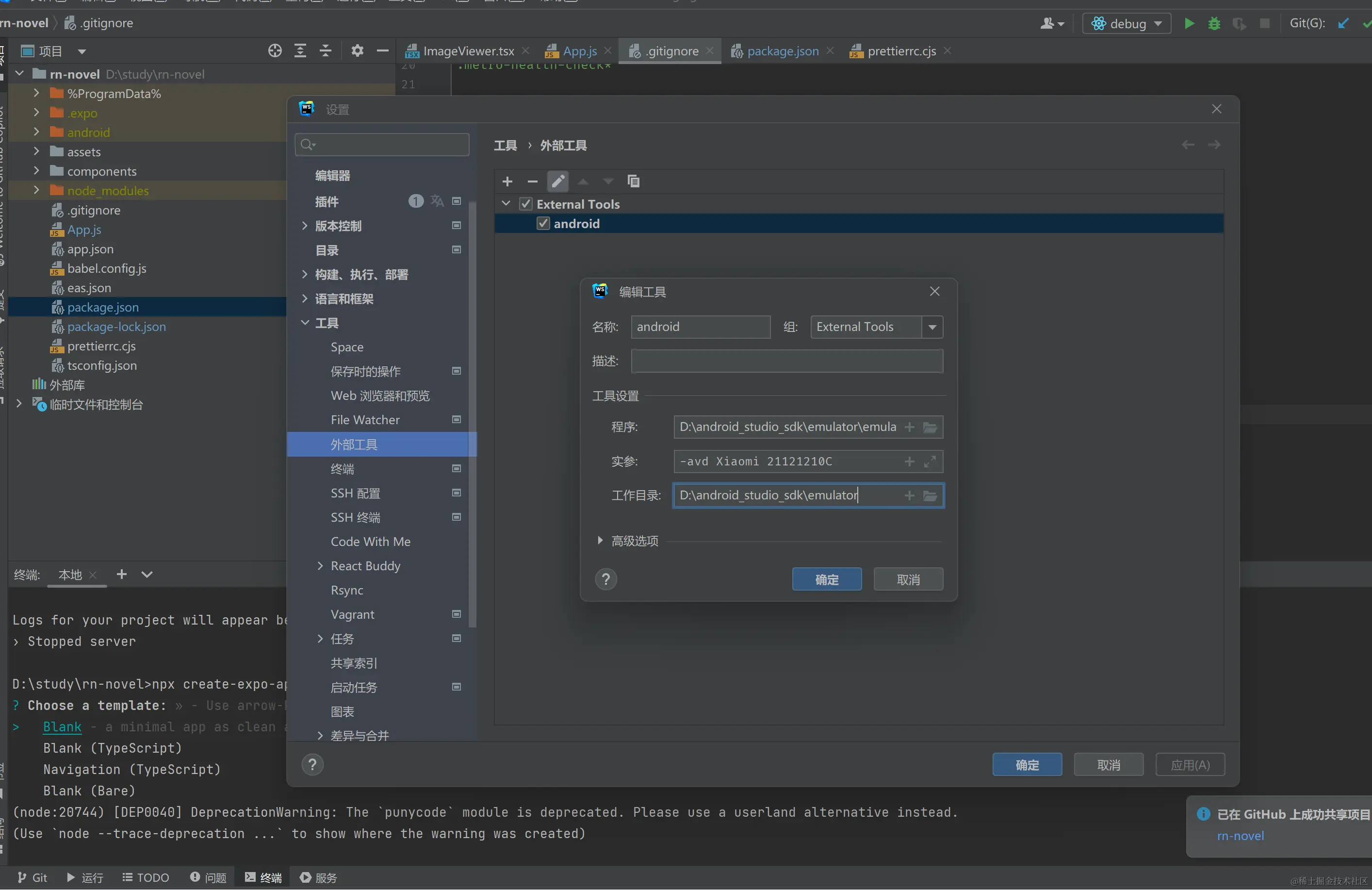
Task: Click the stop run square icon
Action: click(x=1264, y=24)
